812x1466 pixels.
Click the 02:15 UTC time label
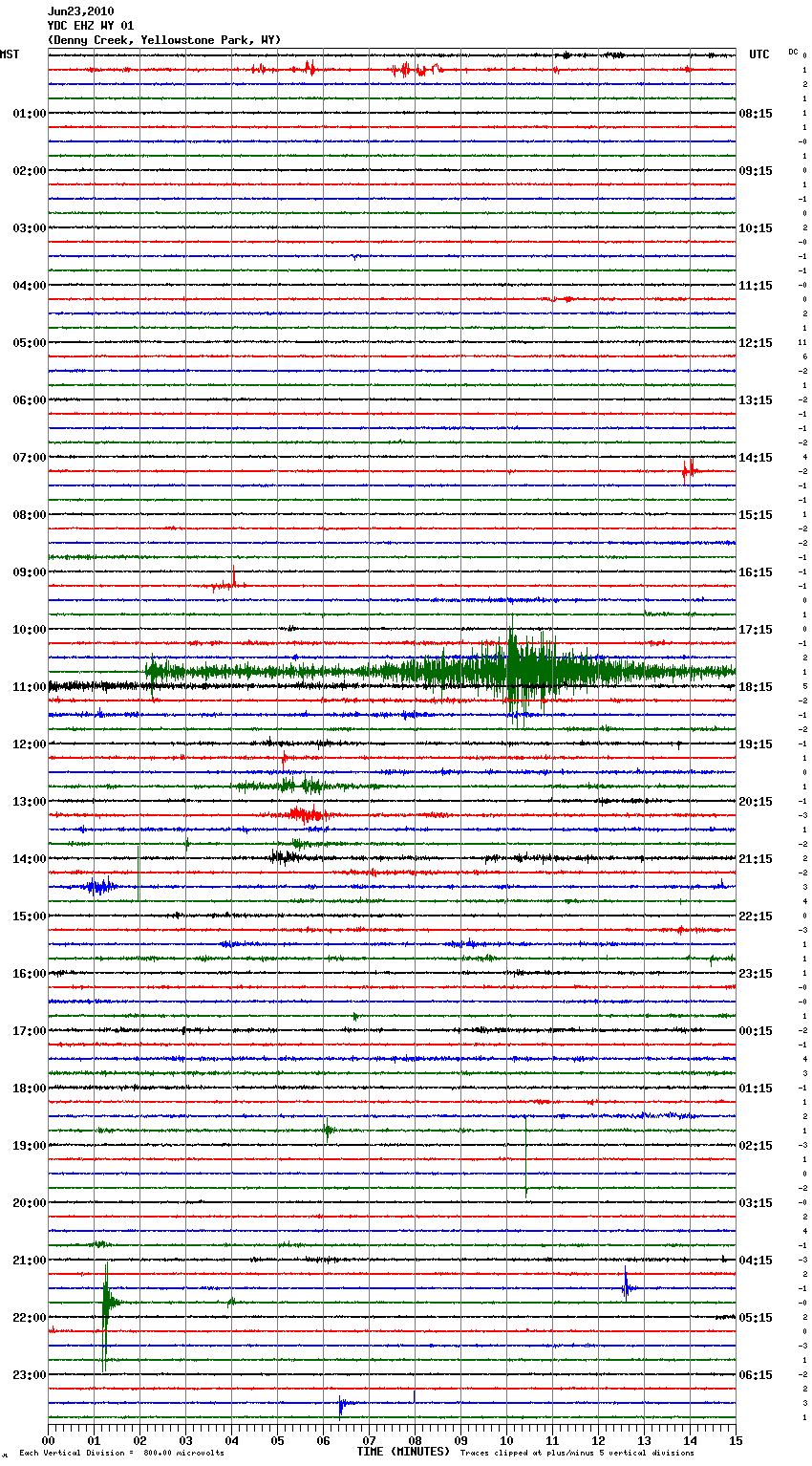pos(756,1146)
